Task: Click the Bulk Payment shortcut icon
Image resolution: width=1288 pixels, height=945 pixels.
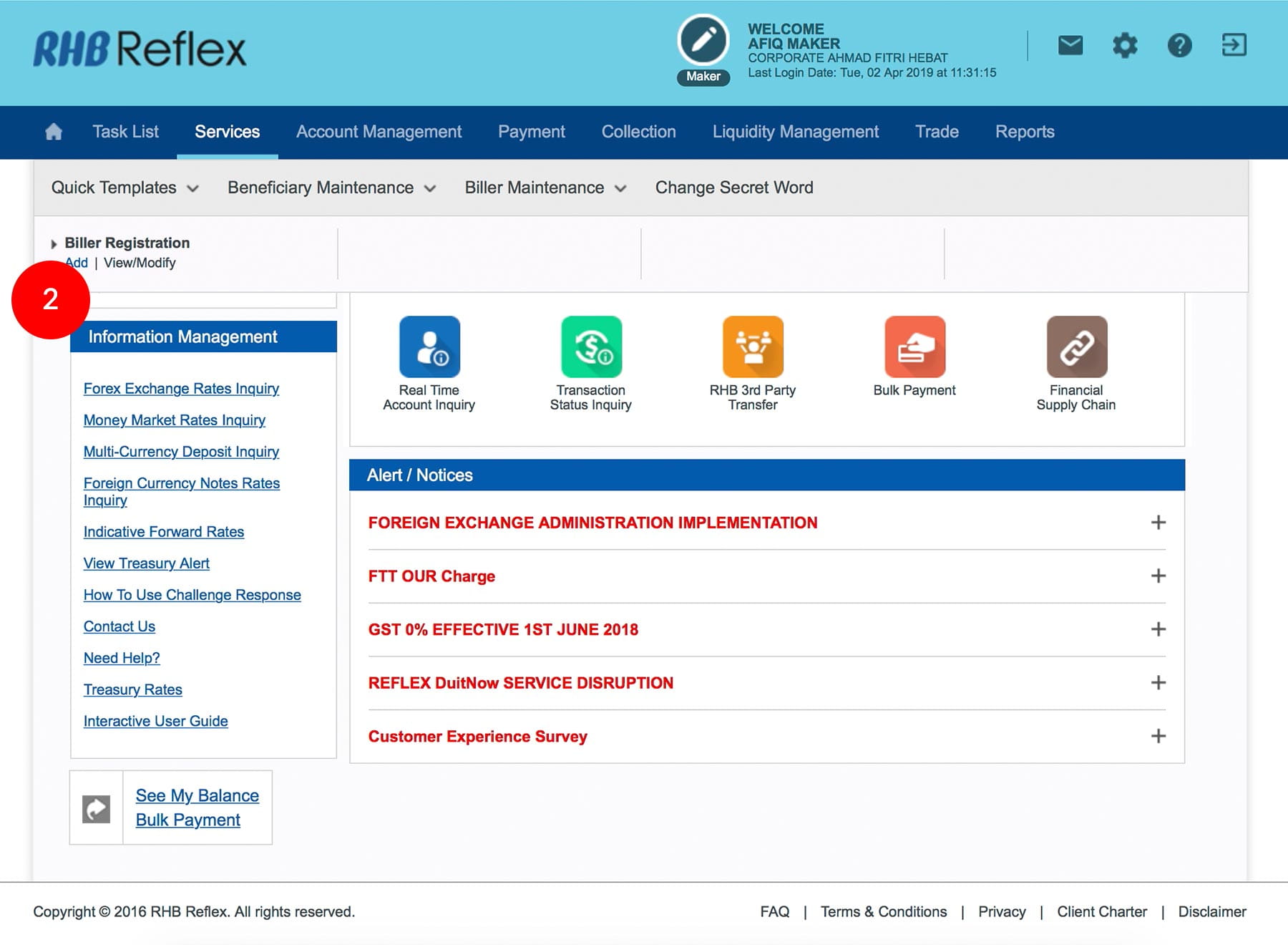Action: click(914, 347)
